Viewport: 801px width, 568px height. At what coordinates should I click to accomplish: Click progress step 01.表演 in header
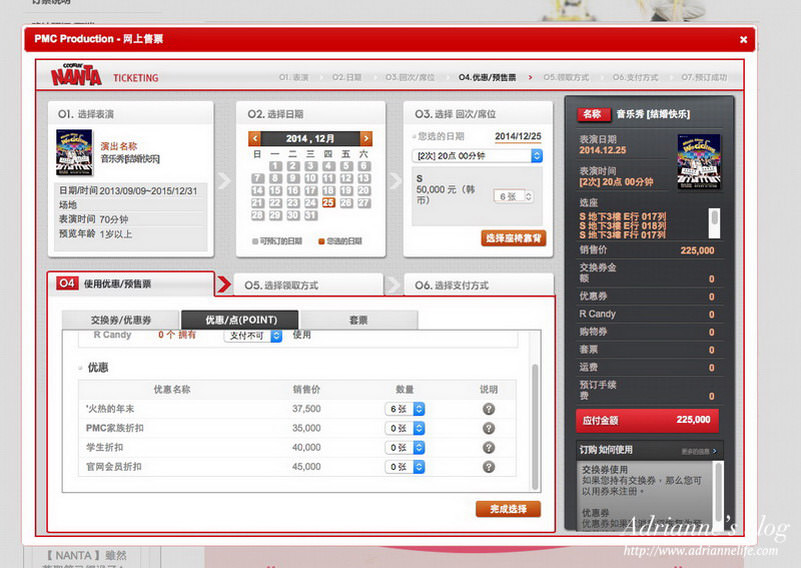pos(294,77)
